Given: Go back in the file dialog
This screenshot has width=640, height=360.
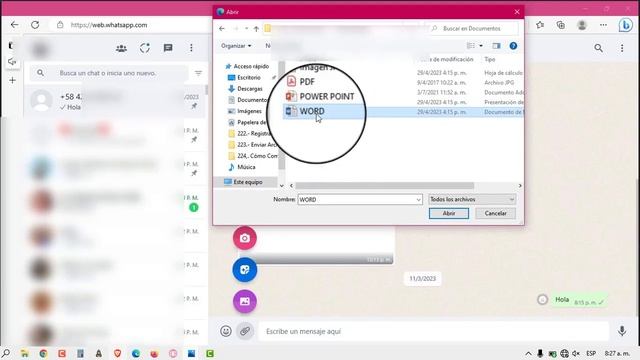Looking at the screenshot, I should (222, 29).
